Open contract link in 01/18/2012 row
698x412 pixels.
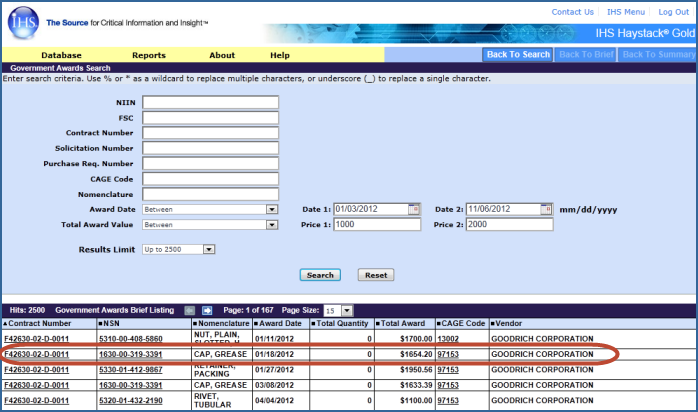tap(37, 354)
